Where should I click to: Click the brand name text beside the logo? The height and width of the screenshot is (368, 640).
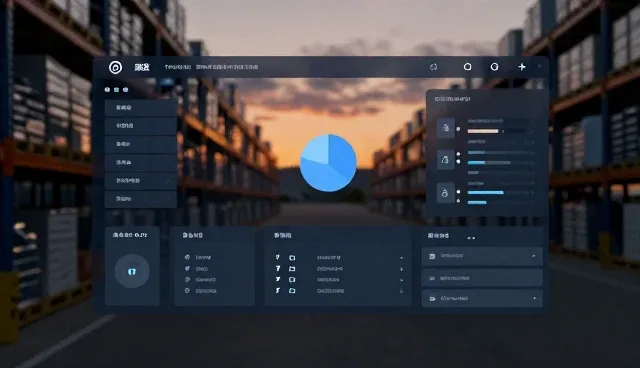point(142,67)
